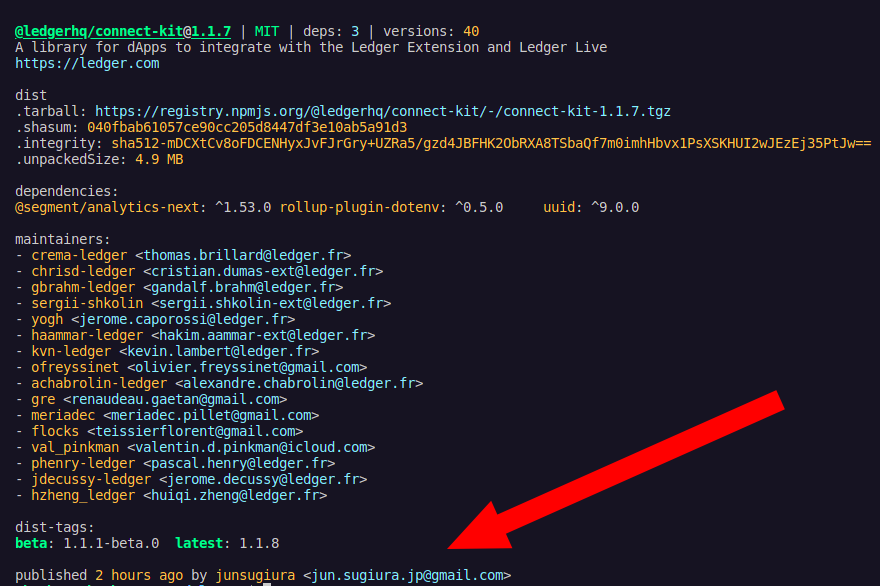Click the connect-kit-1.1.7.tgz tarball URL
Screen dimensions: 880x586
point(383,111)
